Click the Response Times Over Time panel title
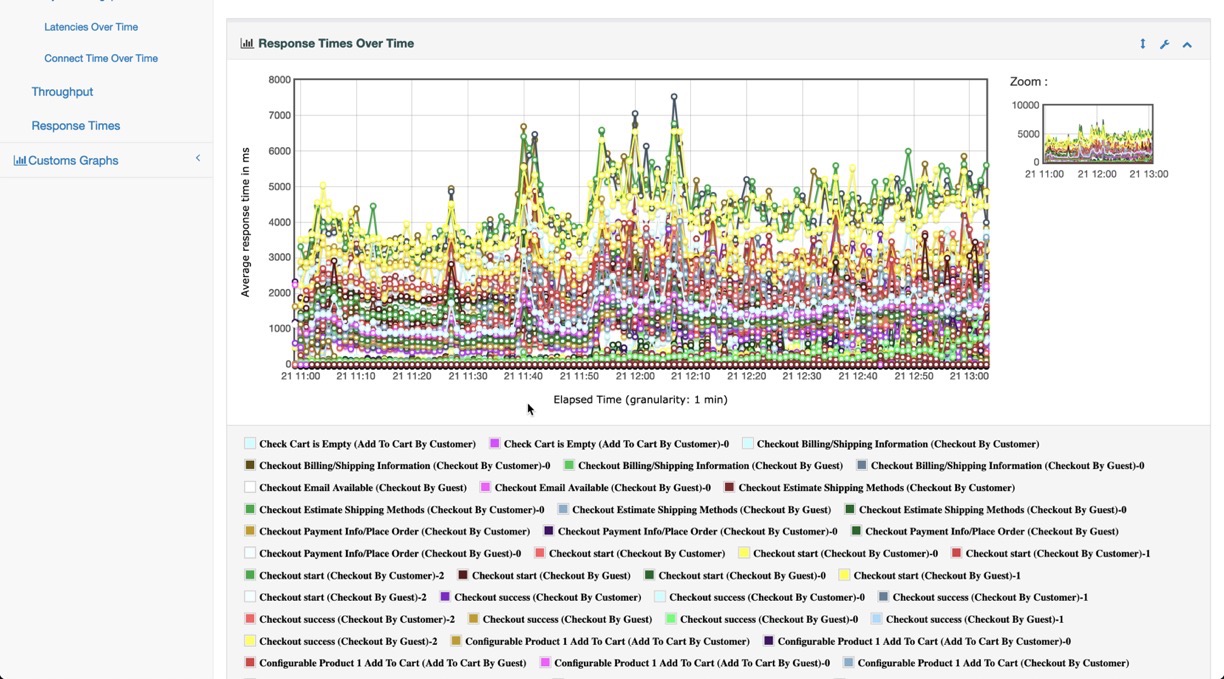The image size is (1224, 679). coord(336,44)
